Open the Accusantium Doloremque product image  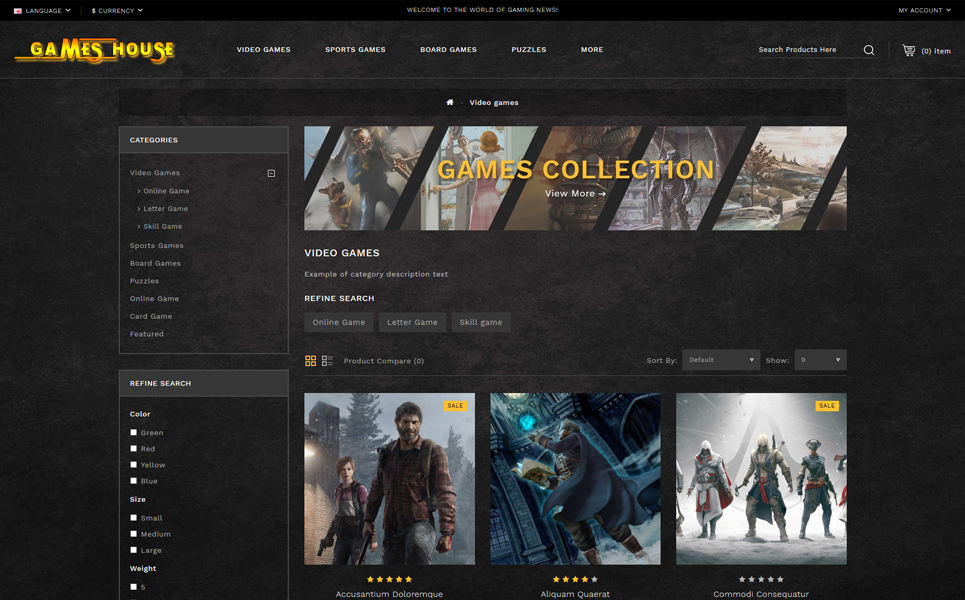(x=390, y=479)
